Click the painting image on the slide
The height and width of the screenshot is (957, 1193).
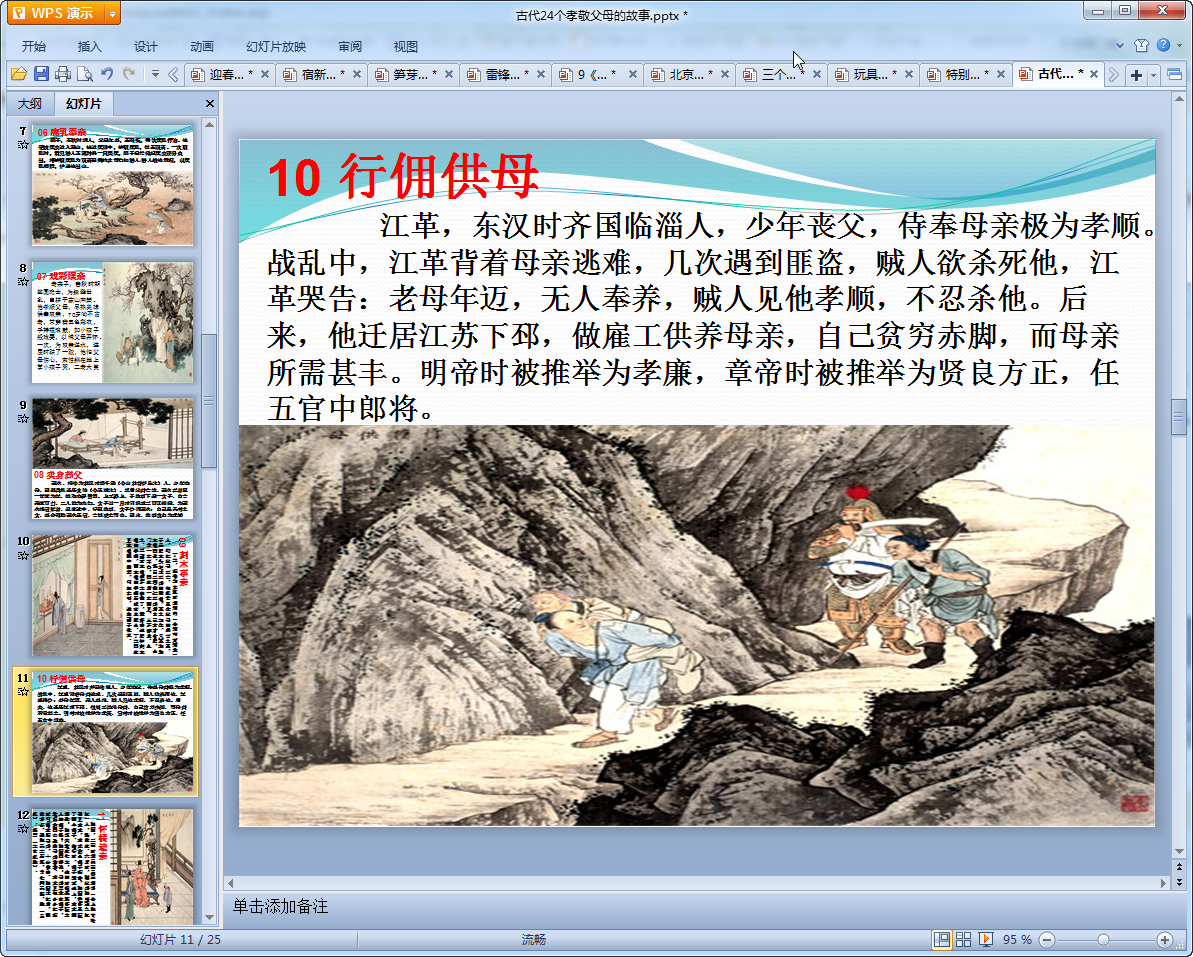coord(697,625)
